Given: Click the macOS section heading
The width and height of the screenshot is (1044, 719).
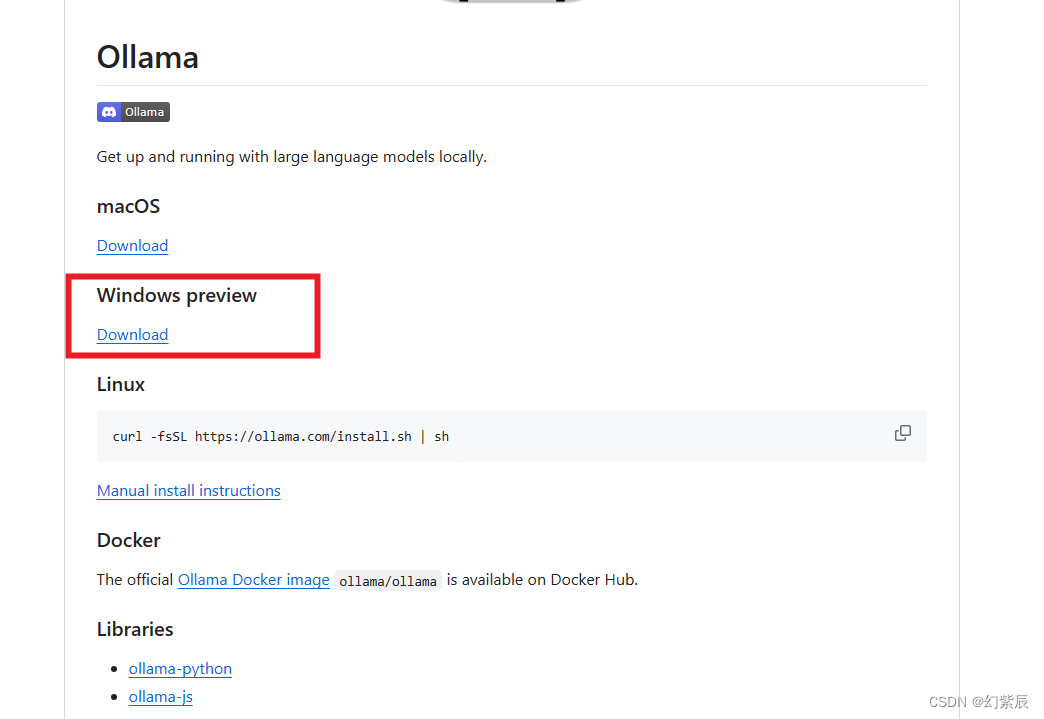Looking at the screenshot, I should click(129, 206).
